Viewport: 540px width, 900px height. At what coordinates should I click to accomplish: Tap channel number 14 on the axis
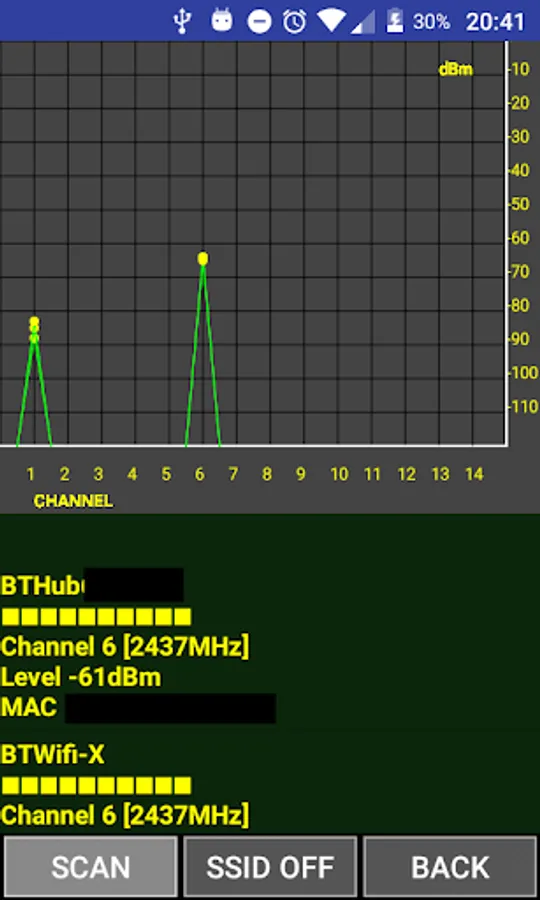click(474, 474)
